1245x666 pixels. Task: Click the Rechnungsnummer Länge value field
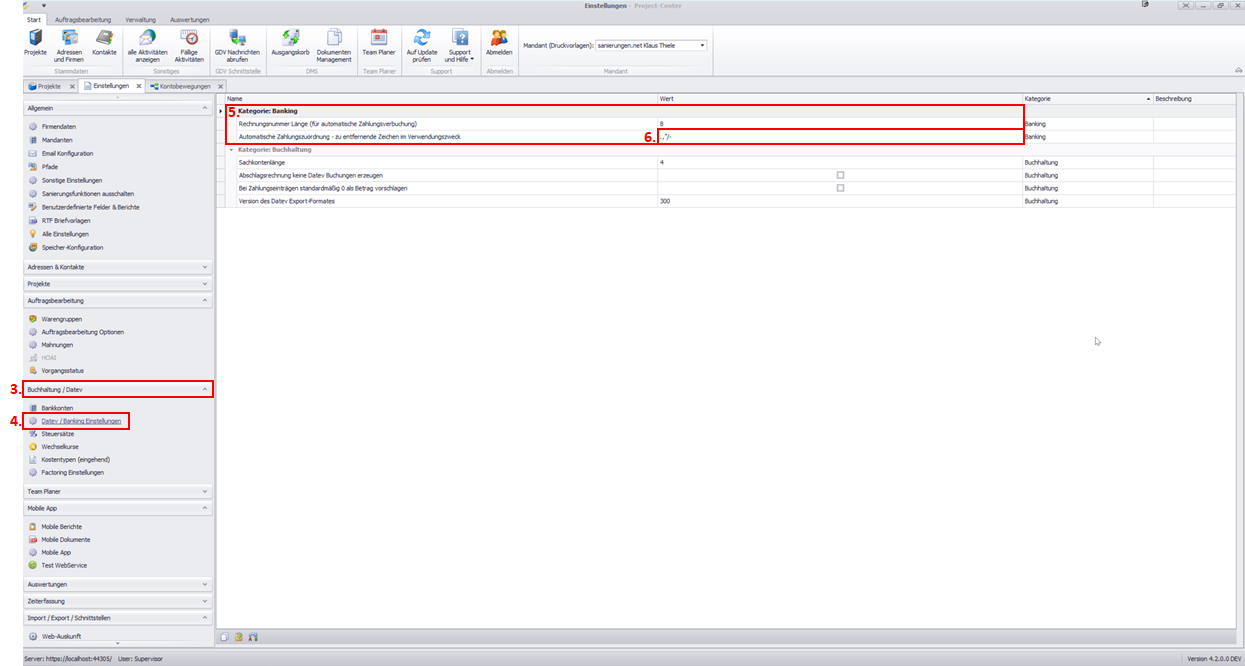(x=838, y=123)
